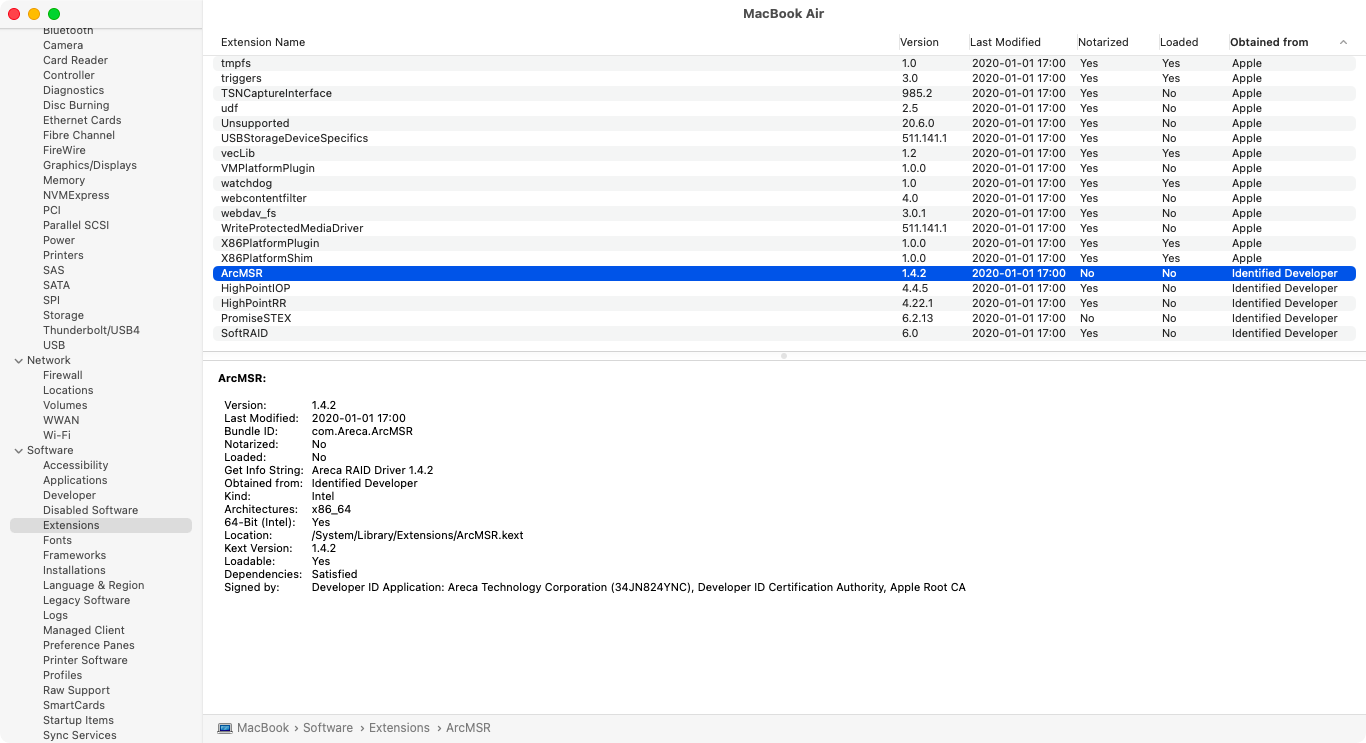The height and width of the screenshot is (743, 1366).
Task: Click the Location path /System/Library/Extensions/ArcMSR.kext
Action: [x=418, y=535]
